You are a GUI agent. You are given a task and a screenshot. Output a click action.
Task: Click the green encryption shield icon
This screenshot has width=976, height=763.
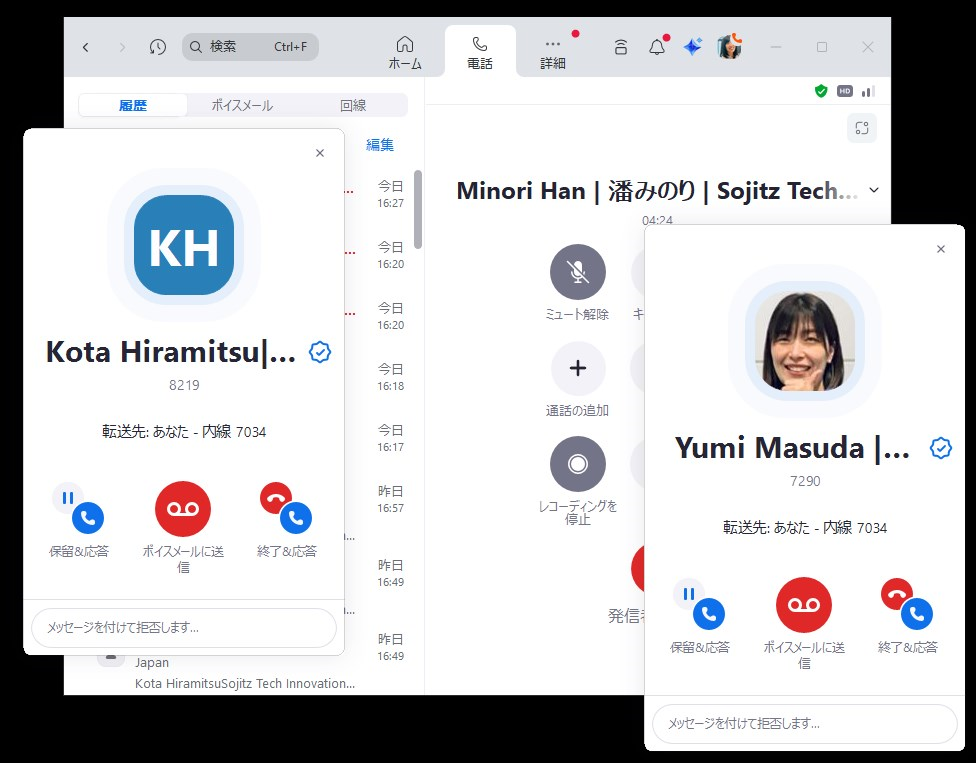point(821,91)
